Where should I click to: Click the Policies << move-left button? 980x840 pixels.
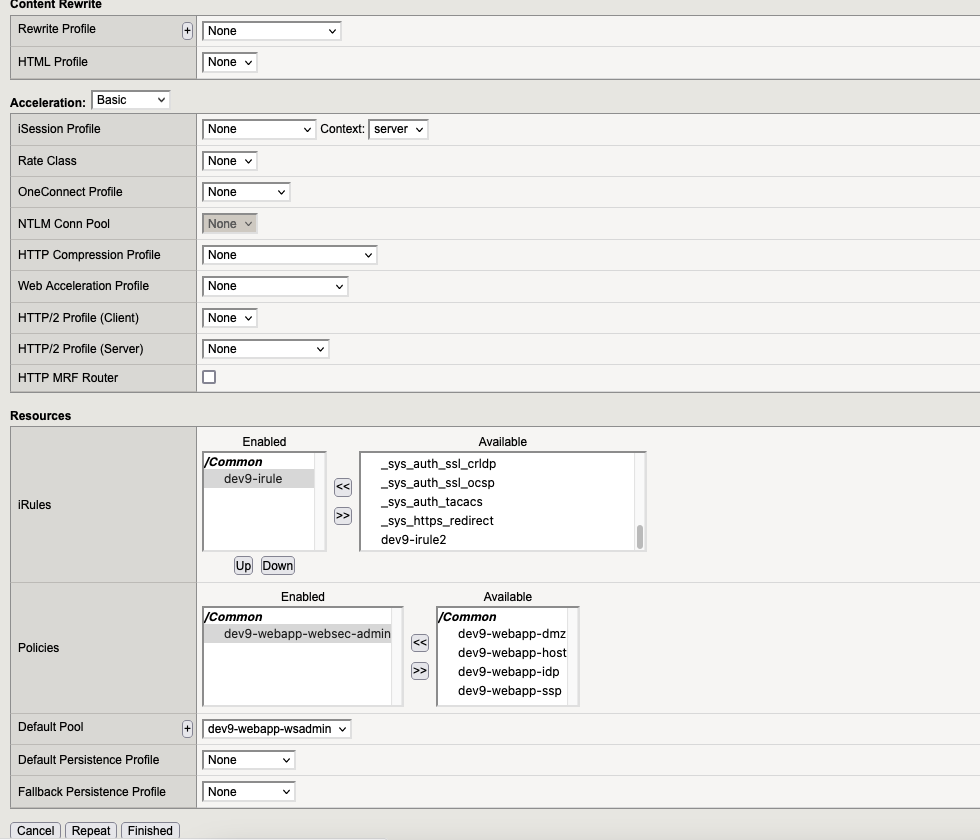[420, 643]
